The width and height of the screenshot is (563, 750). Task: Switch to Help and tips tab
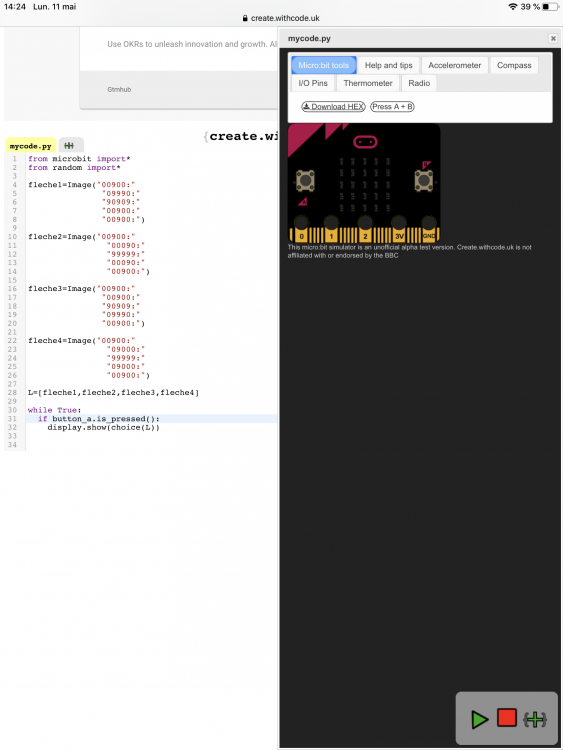(388, 65)
